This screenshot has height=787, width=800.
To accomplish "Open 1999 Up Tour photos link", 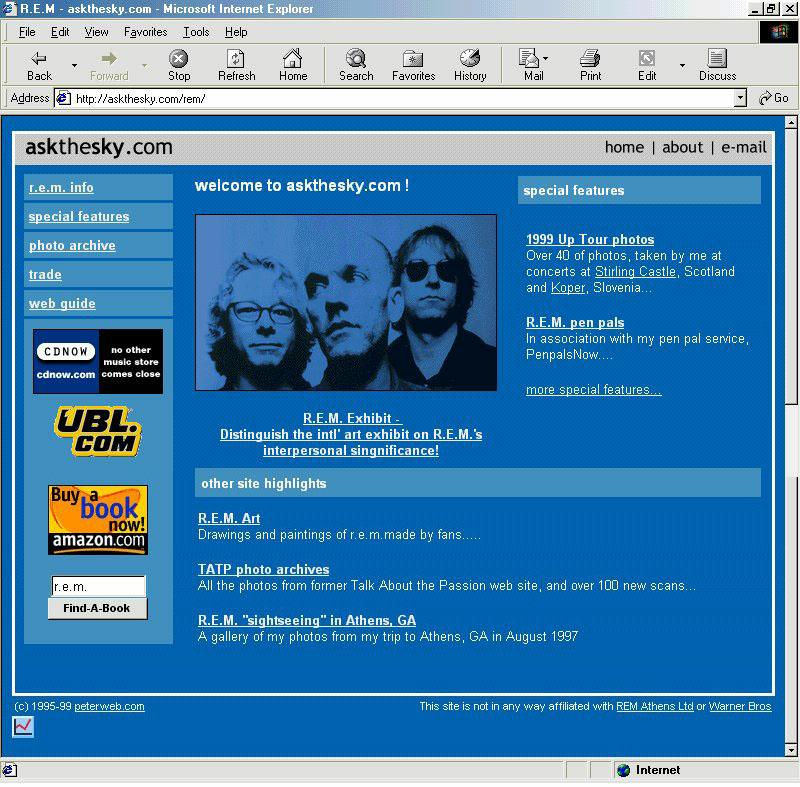I will point(590,239).
